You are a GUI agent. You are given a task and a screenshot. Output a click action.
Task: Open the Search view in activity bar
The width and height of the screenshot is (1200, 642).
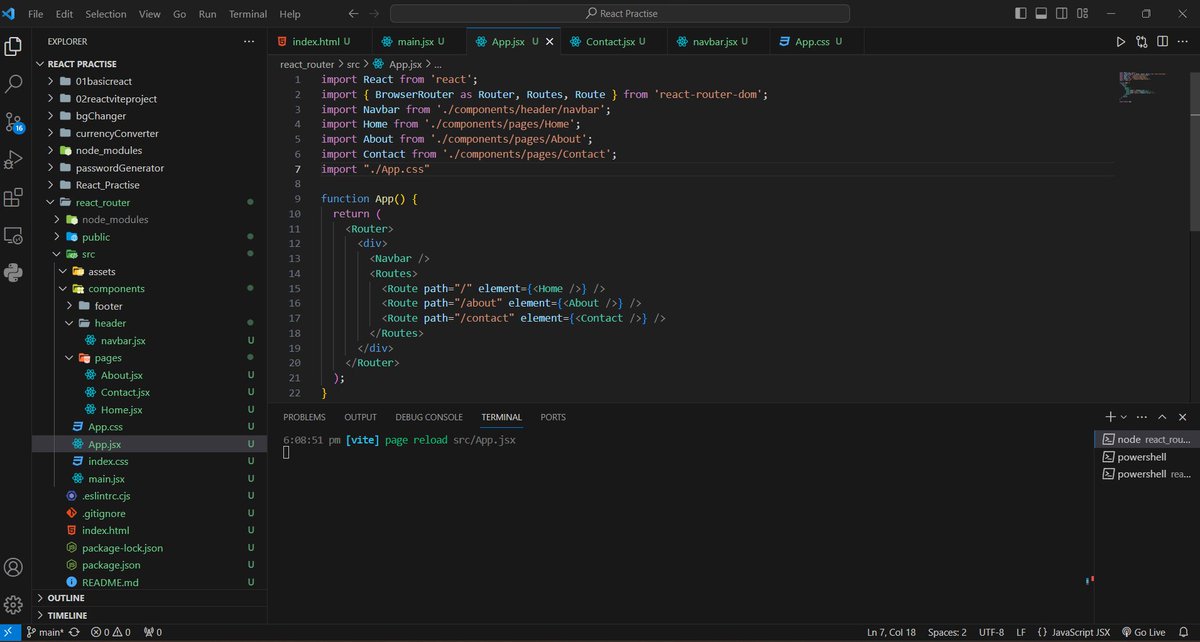(14, 85)
